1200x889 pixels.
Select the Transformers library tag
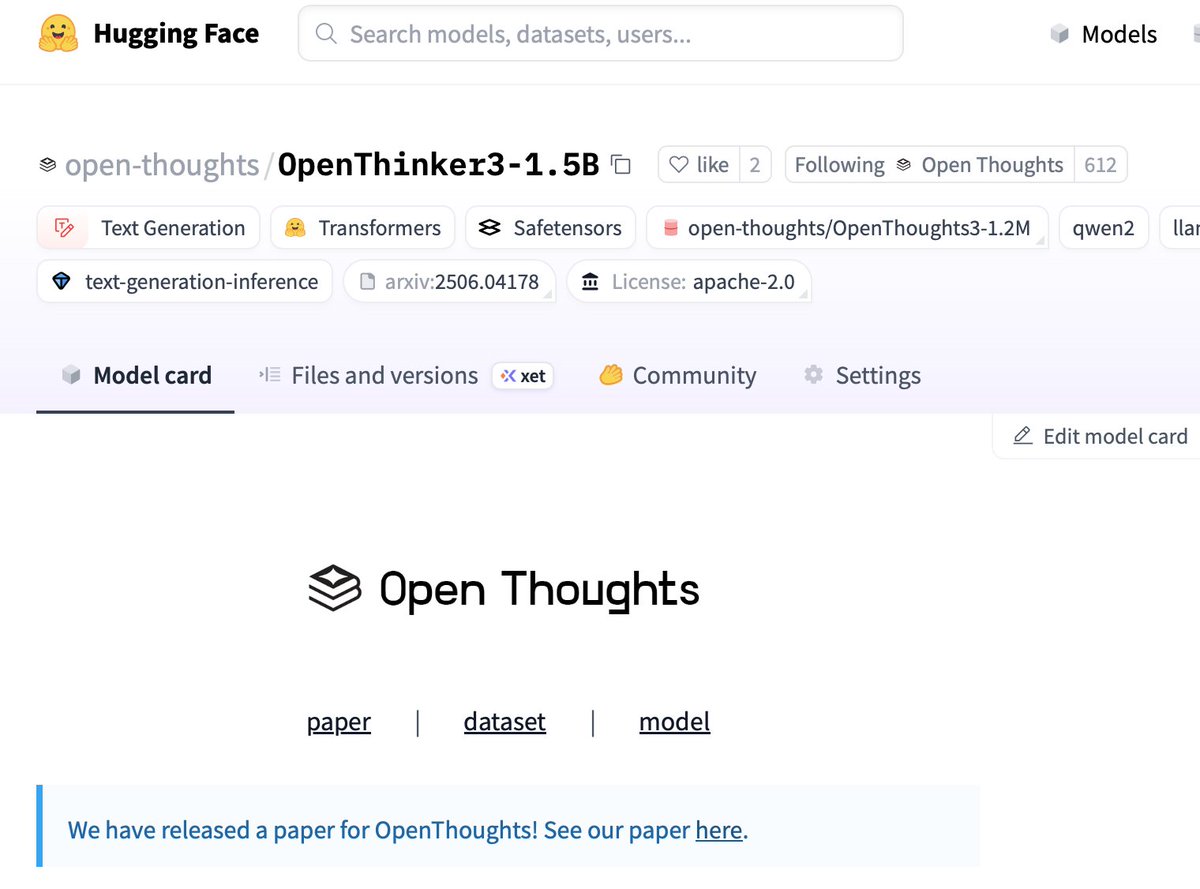[362, 228]
